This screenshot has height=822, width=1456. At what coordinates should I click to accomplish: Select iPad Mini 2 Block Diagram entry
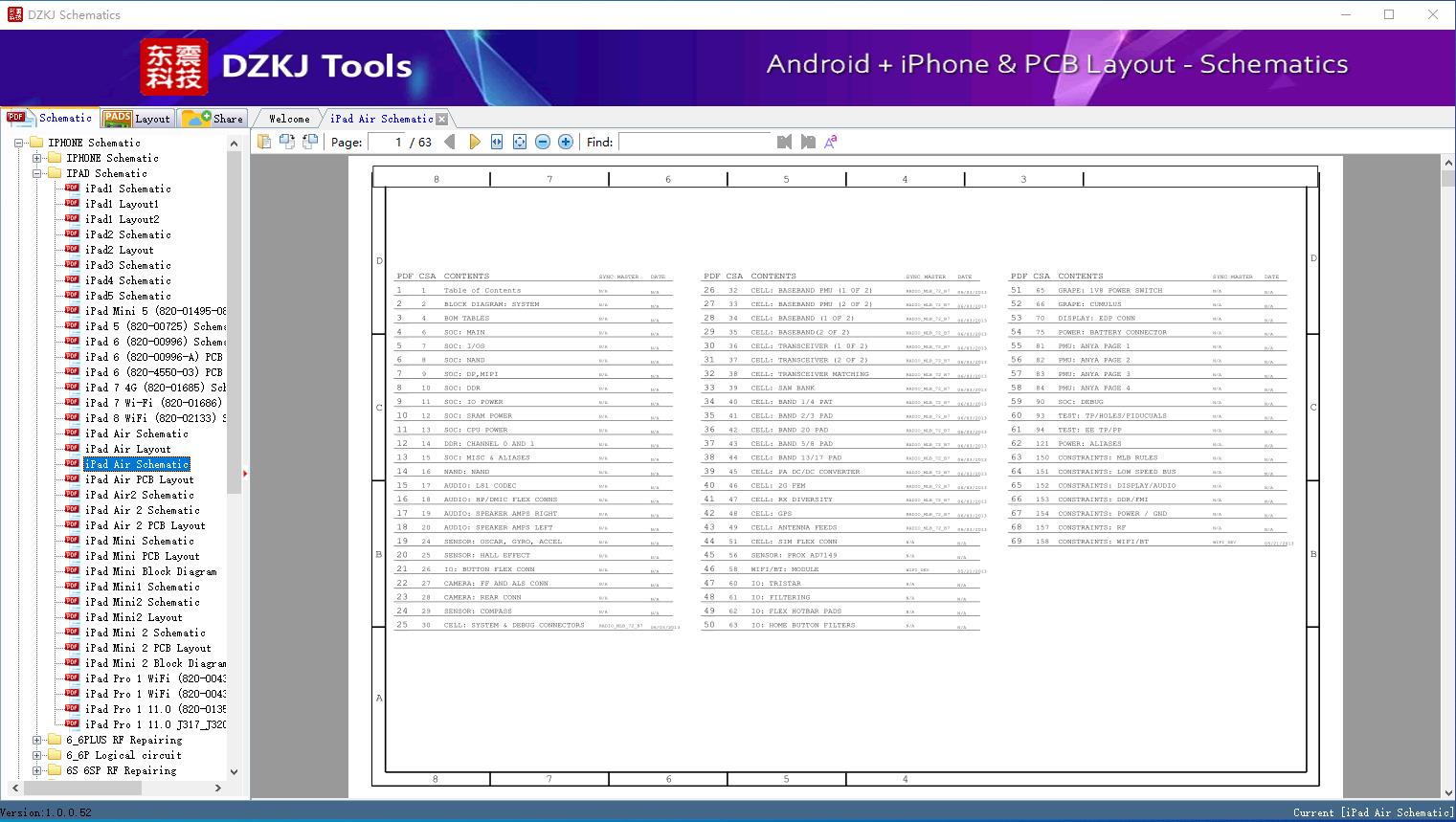(x=155, y=663)
